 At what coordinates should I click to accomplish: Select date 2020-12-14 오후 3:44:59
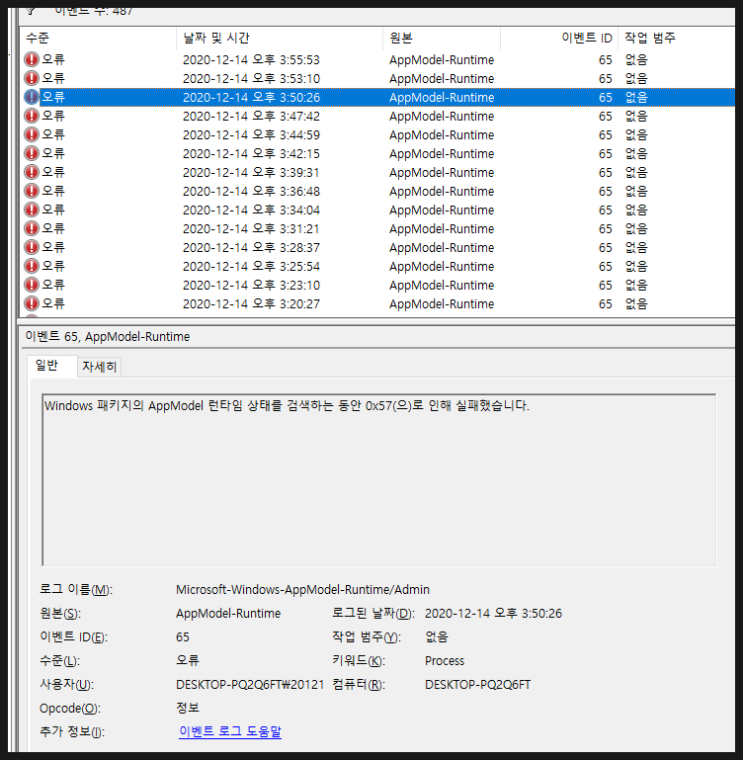[x=251, y=135]
